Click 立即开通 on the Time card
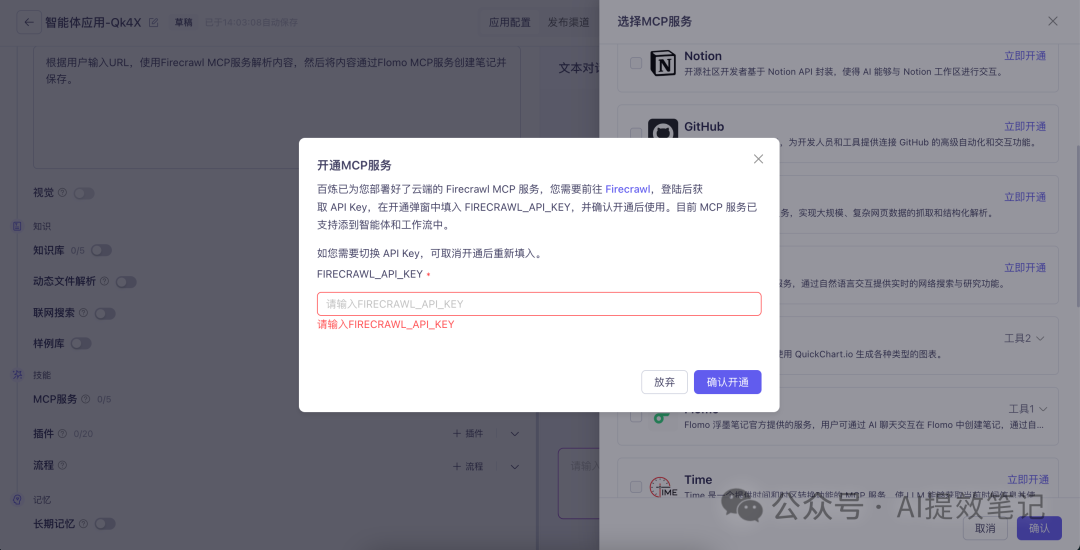 tap(1028, 479)
